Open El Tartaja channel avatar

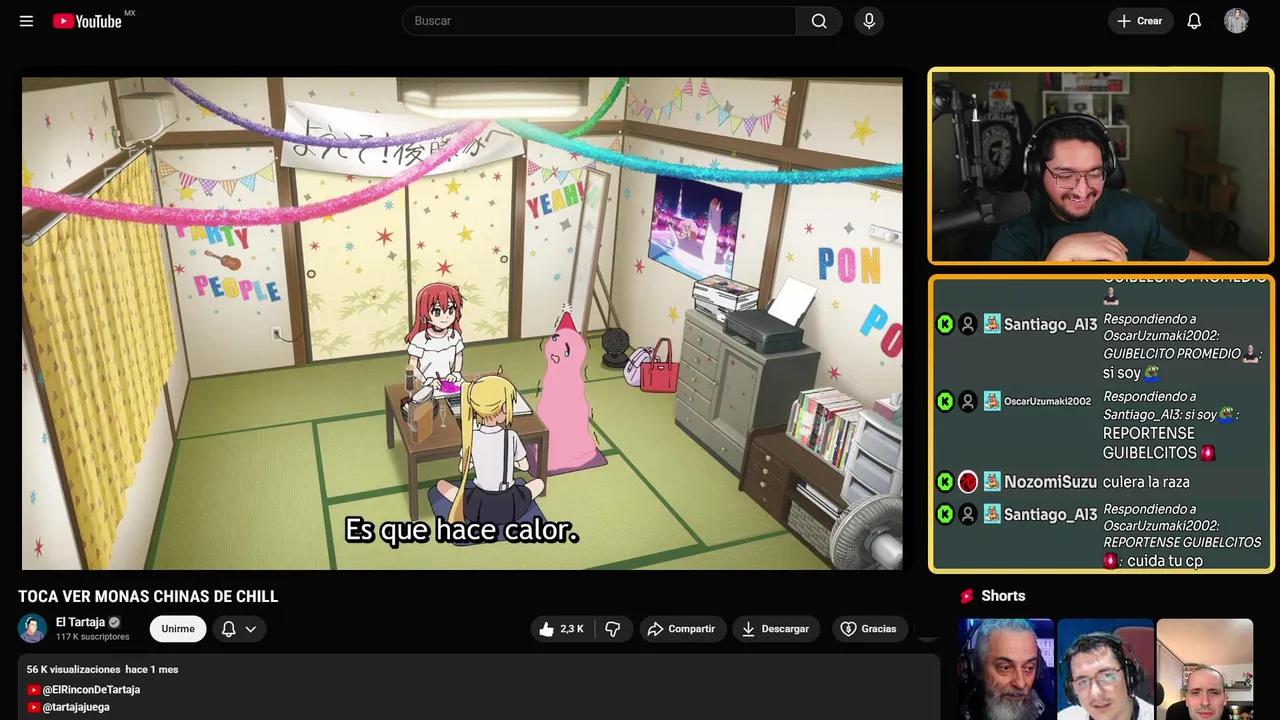point(32,628)
